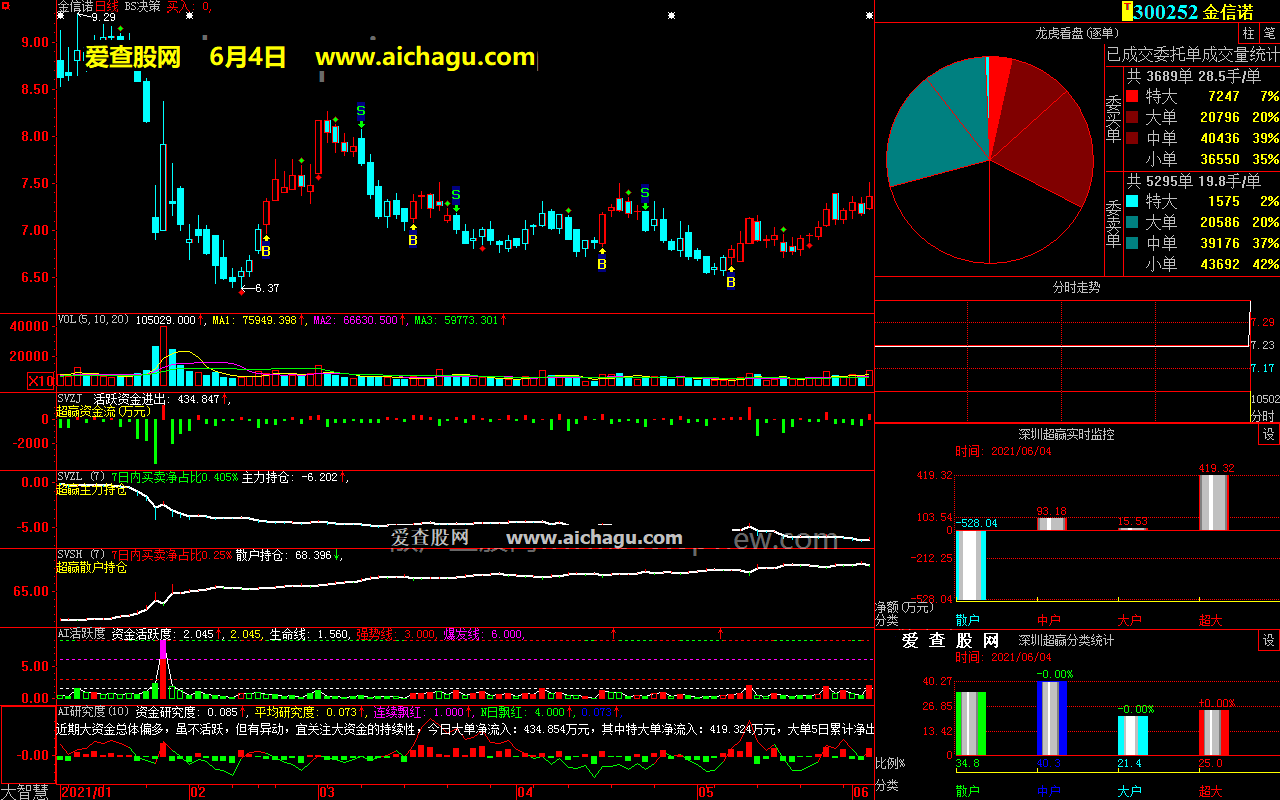Click the S sell marker at the March peak
1280x800 pixels.
(x=361, y=110)
